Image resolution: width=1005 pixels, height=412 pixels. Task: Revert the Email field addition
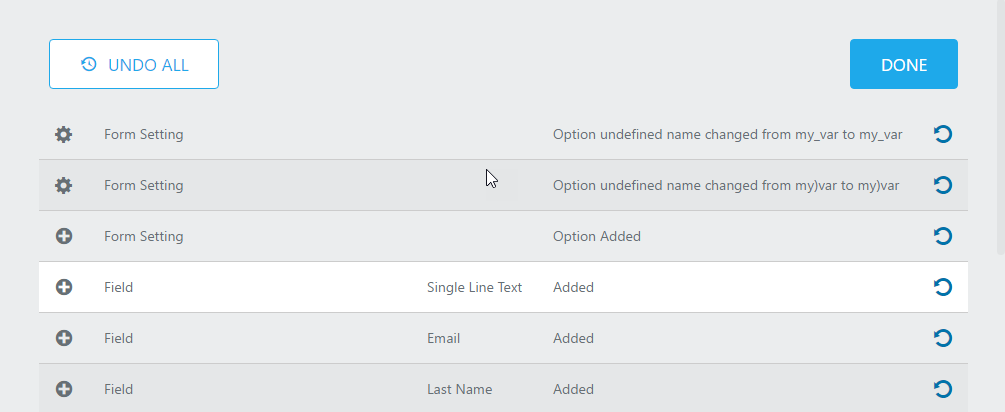point(942,338)
